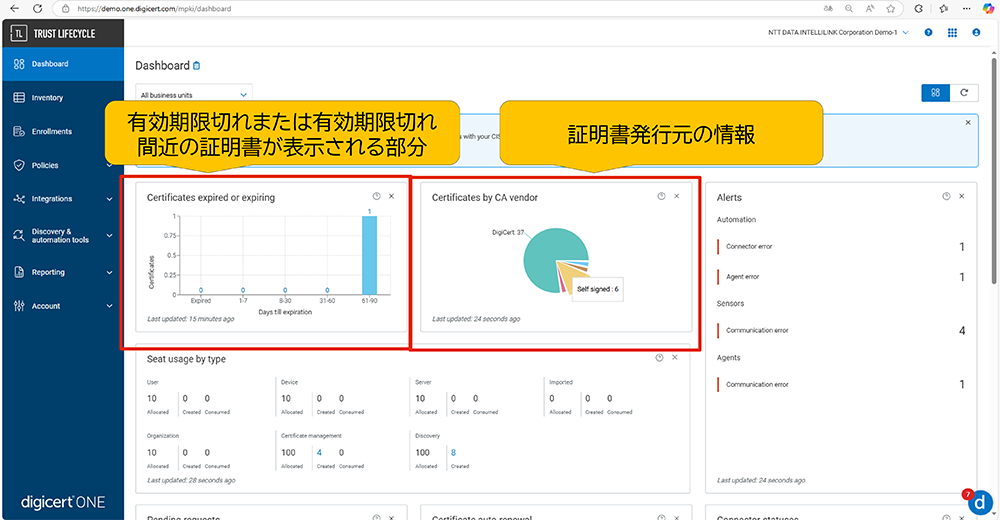Screen dimensions: 1000x520
Task: Expand the Account menu chevron
Action: click(x=109, y=306)
